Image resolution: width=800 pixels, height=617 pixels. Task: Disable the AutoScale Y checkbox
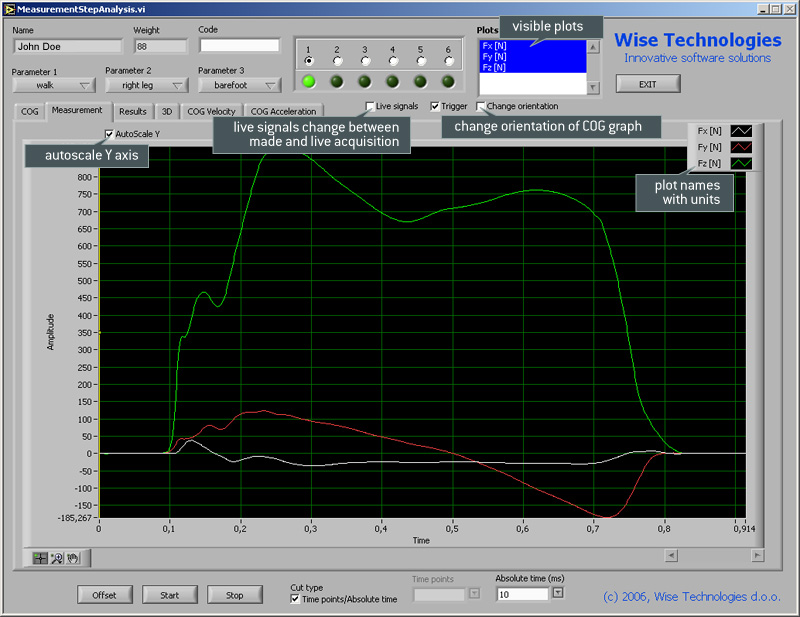coord(109,134)
